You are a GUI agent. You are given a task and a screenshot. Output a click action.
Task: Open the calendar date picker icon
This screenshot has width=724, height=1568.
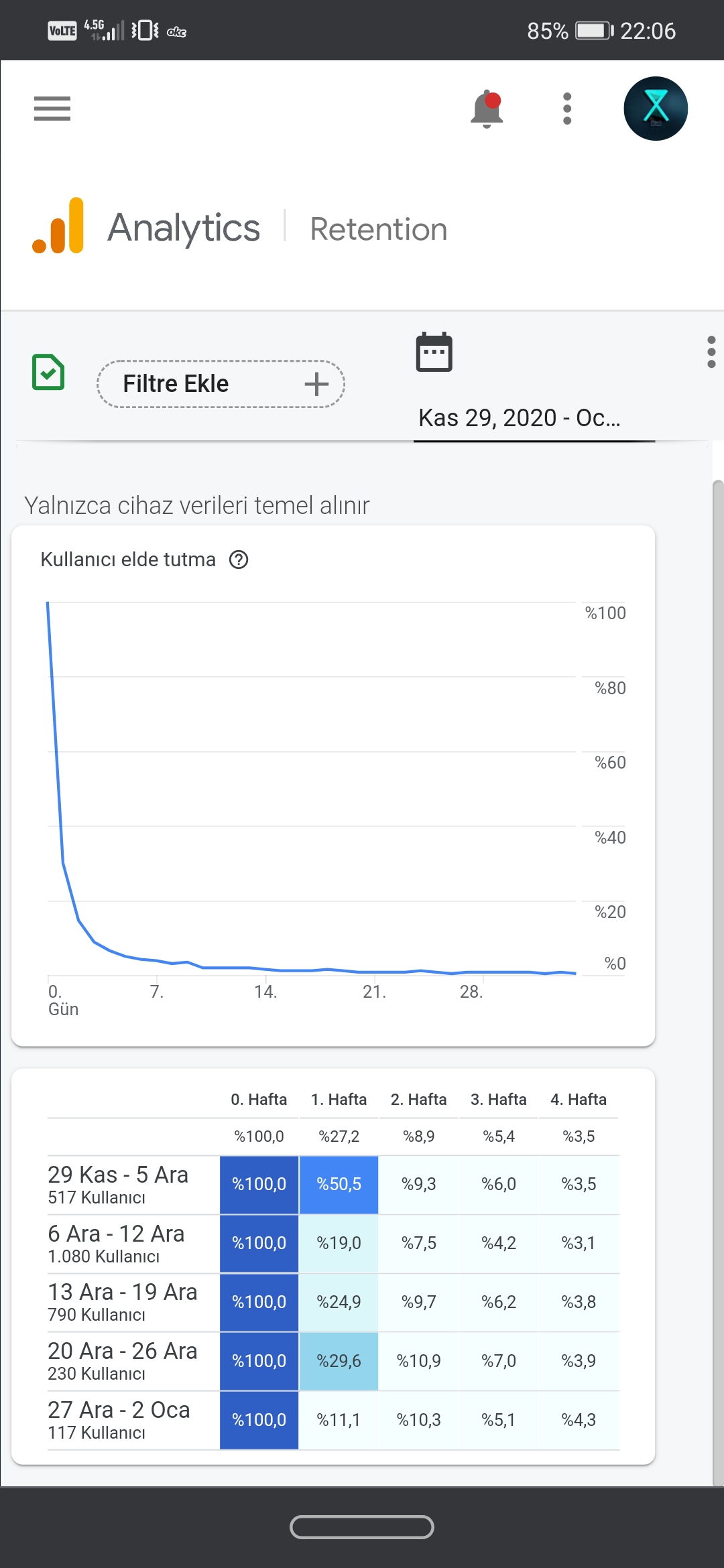pyautogui.click(x=434, y=352)
